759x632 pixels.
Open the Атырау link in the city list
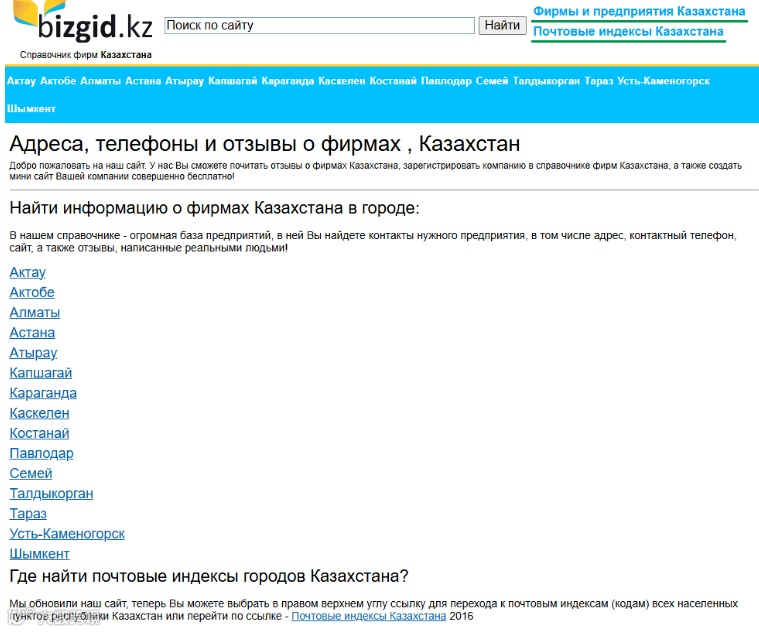[x=33, y=353]
